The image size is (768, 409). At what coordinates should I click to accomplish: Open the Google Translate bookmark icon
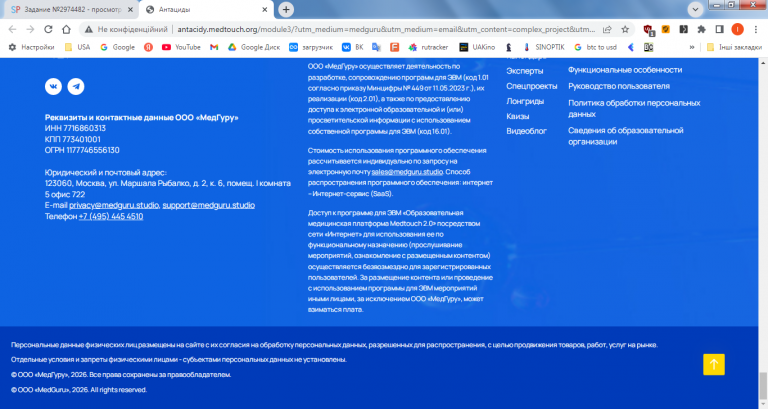click(x=376, y=47)
